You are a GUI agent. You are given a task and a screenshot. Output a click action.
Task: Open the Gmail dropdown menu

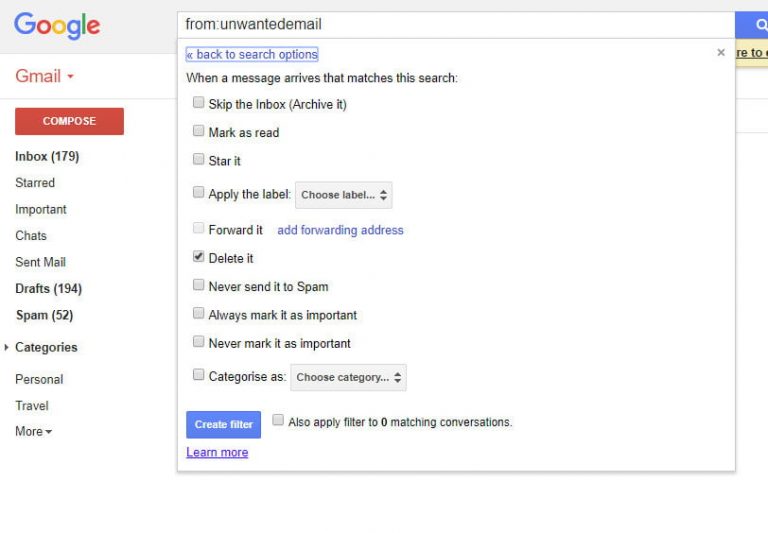(x=45, y=76)
